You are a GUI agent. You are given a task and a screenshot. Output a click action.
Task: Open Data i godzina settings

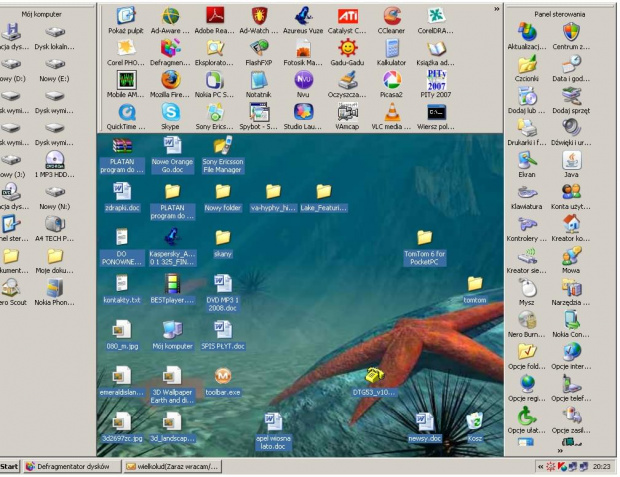point(571,69)
